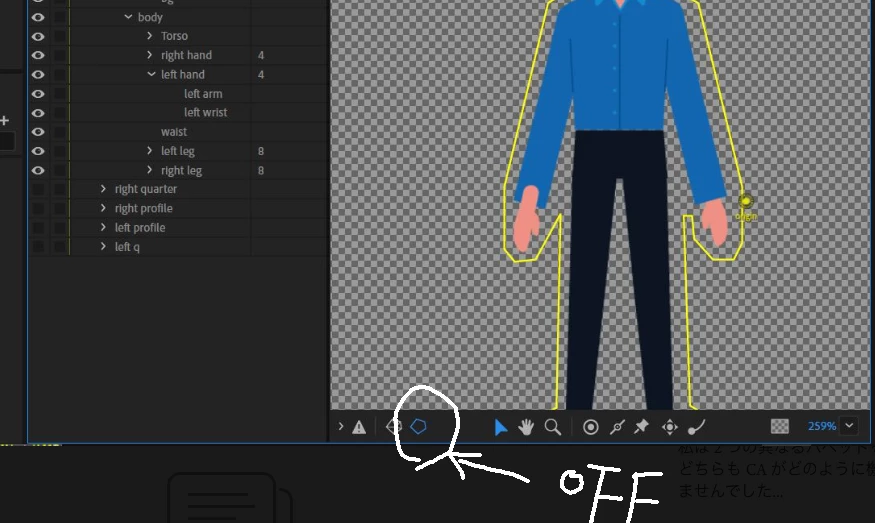Hide the body layer with its eye icon

point(38,17)
